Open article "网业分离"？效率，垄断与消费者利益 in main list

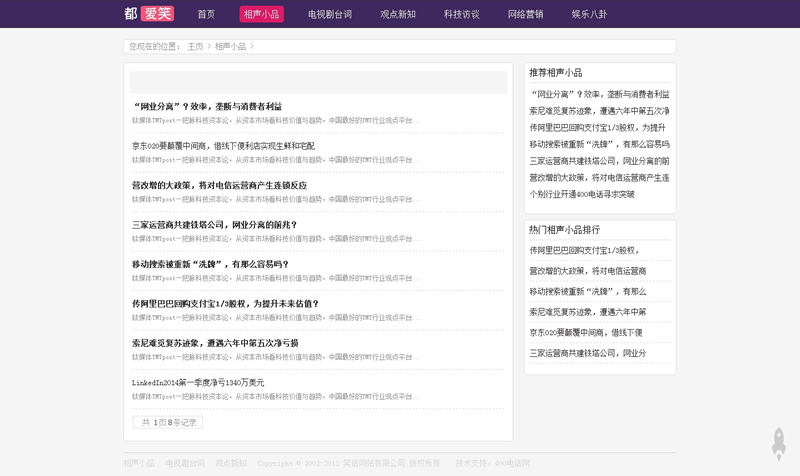click(x=207, y=106)
